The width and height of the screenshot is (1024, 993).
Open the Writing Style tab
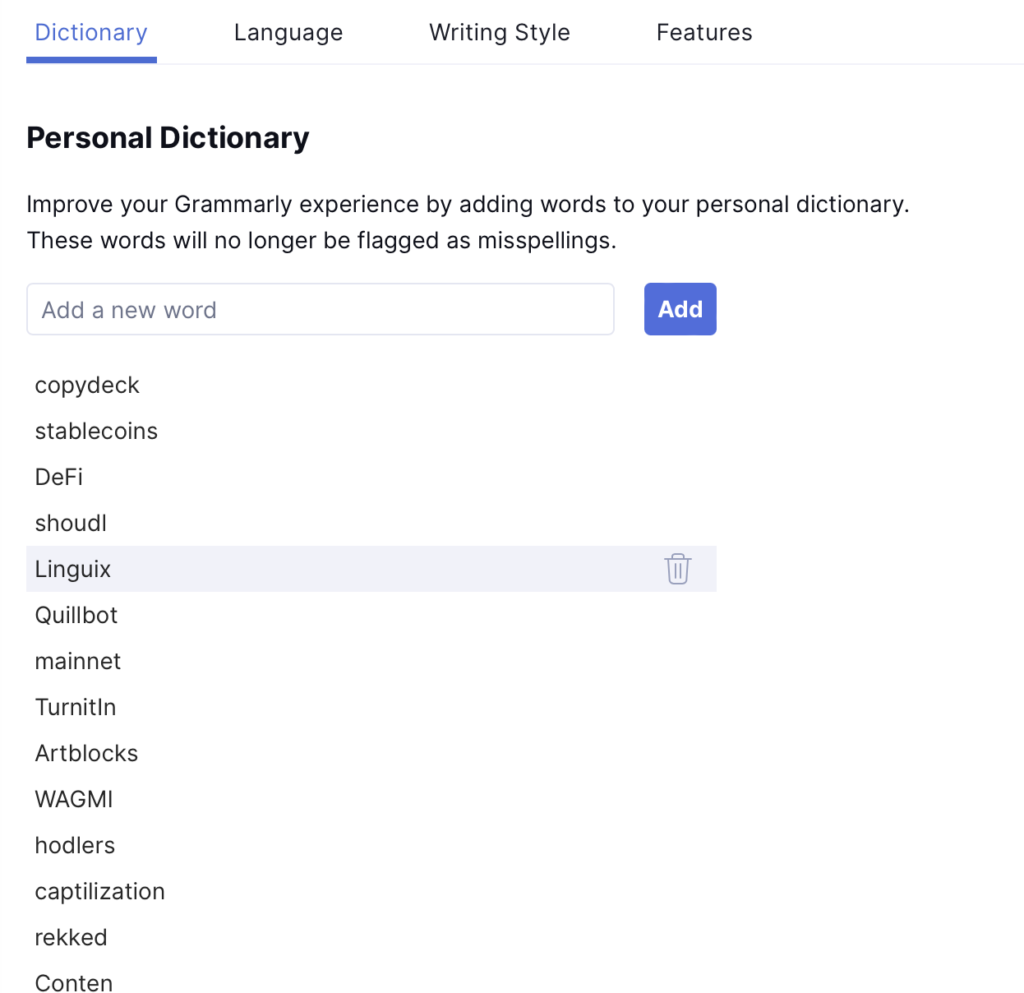[499, 32]
